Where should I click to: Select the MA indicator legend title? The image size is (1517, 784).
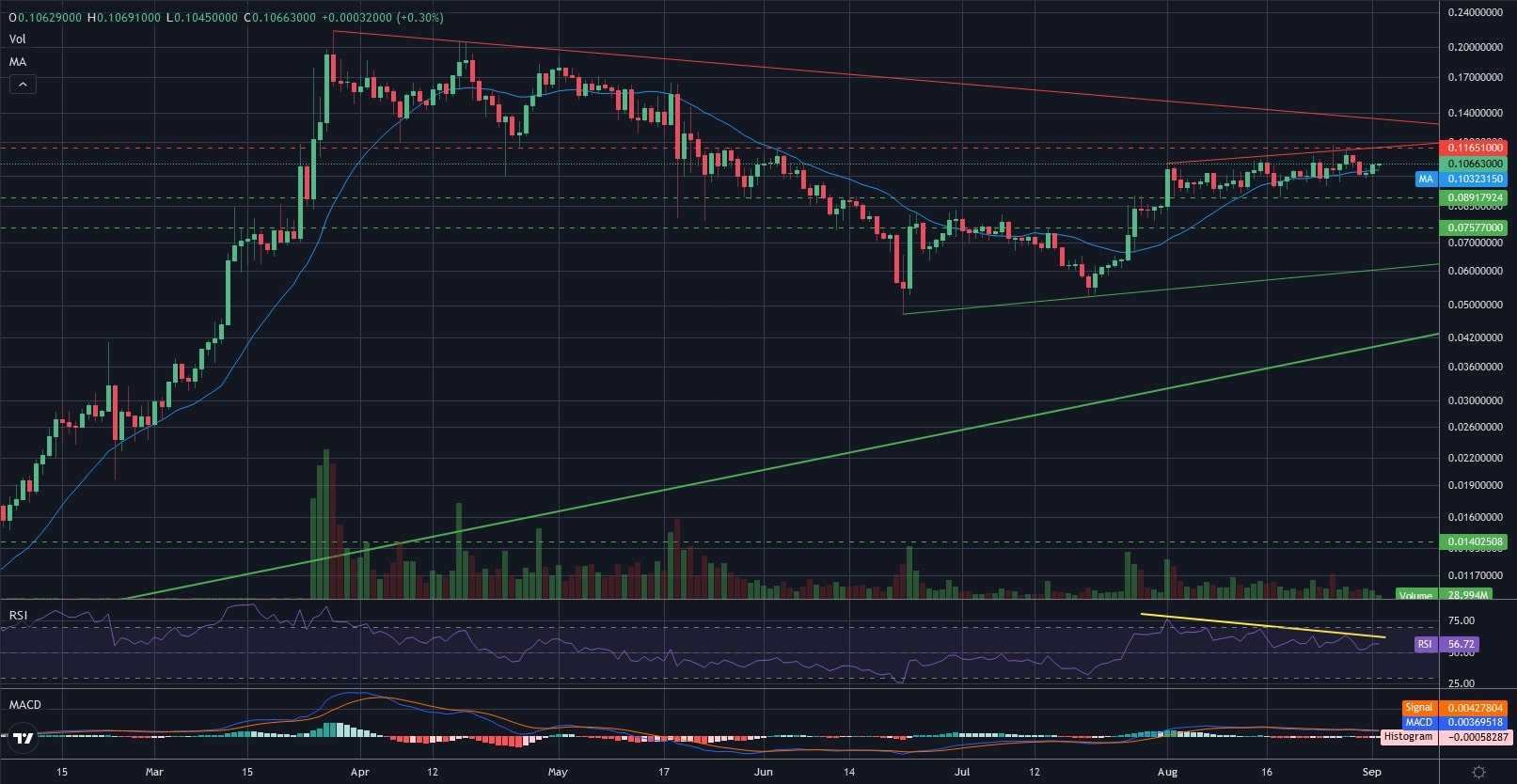click(x=18, y=62)
